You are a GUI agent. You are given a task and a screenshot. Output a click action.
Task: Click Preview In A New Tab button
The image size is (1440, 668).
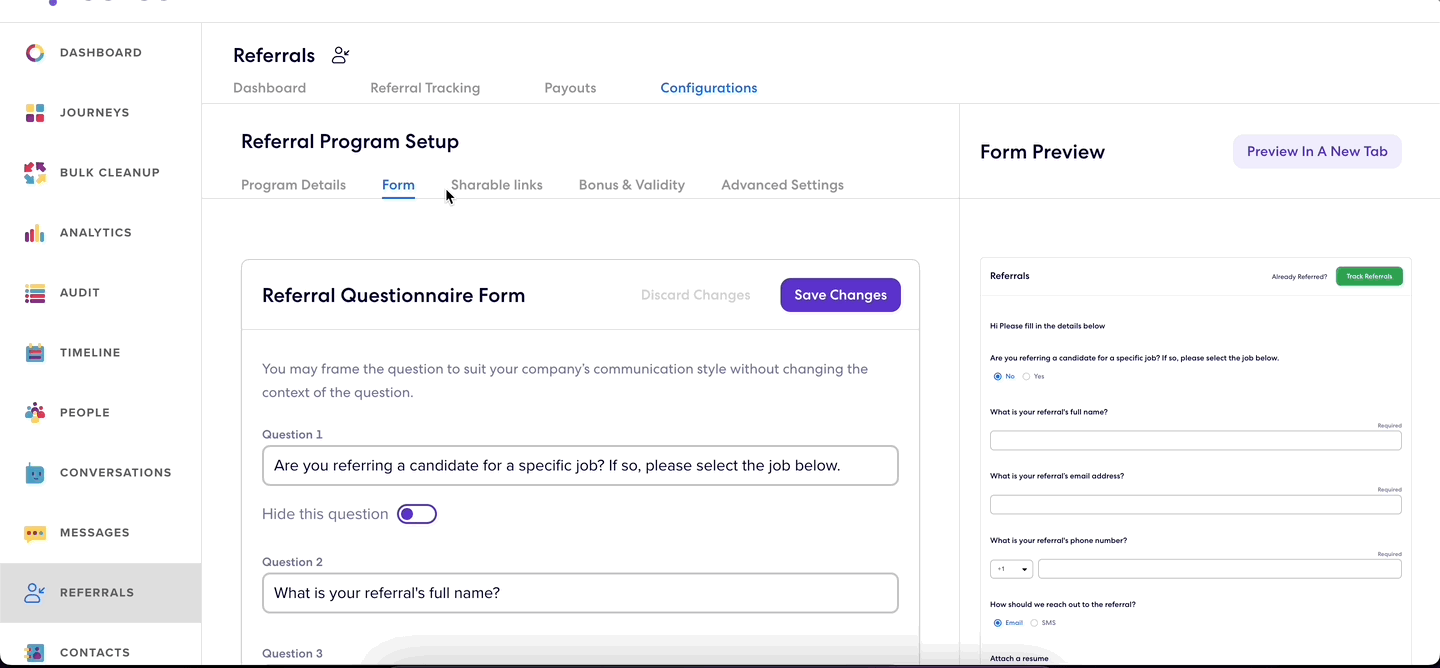(x=1317, y=152)
